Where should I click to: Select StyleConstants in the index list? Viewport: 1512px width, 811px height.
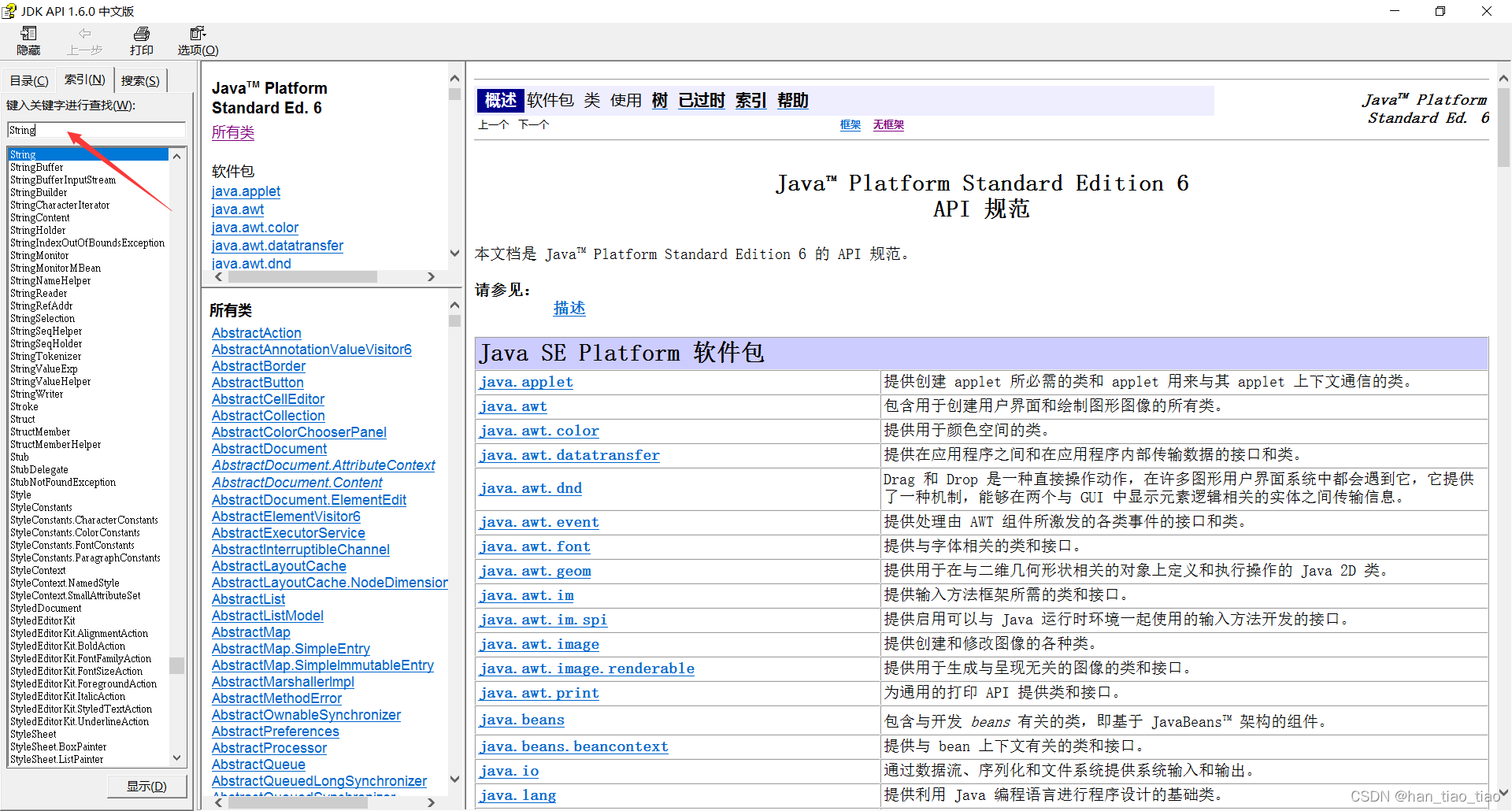[41, 507]
